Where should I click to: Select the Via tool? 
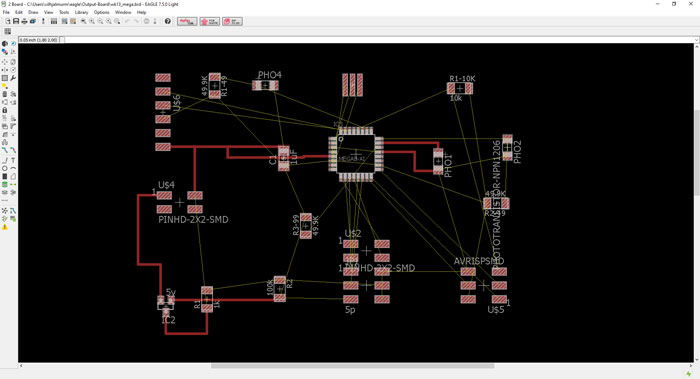pyautogui.click(x=5, y=184)
